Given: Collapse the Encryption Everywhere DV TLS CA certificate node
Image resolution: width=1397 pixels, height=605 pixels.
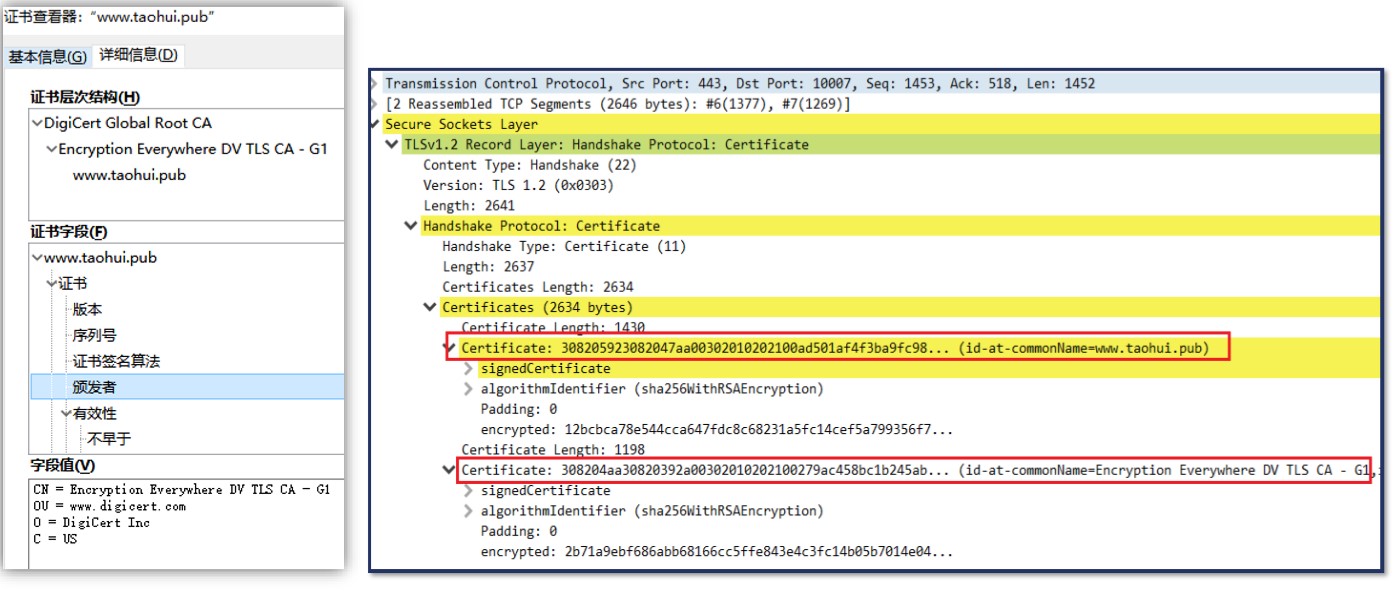Looking at the screenshot, I should tap(449, 470).
